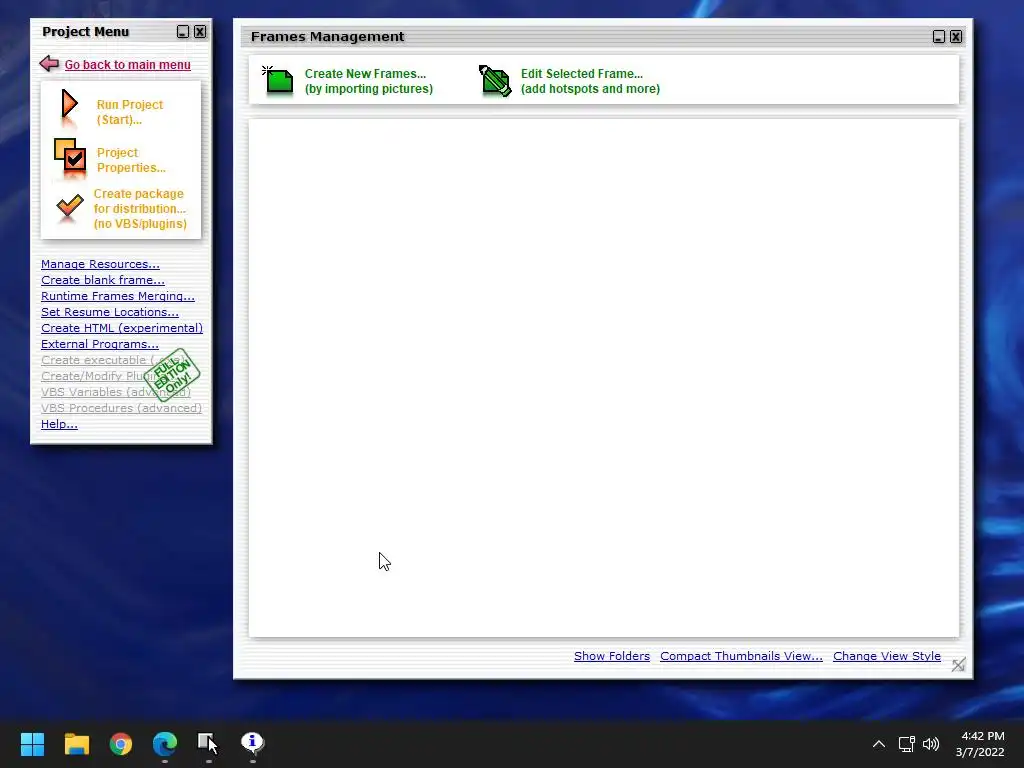Close the Project Menu panel
The width and height of the screenshot is (1024, 768).
tap(200, 31)
